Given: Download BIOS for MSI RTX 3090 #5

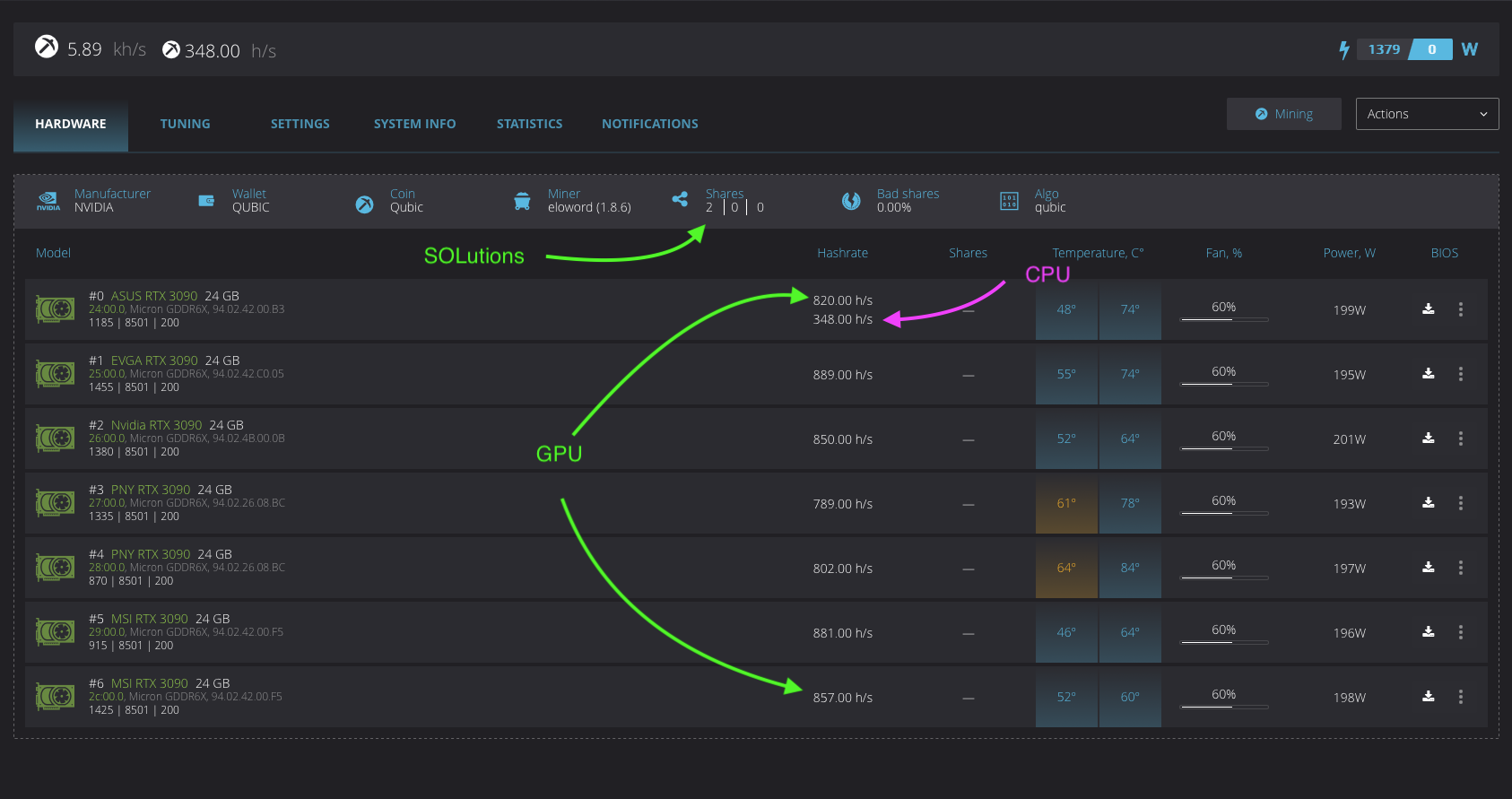Looking at the screenshot, I should tap(1429, 632).
